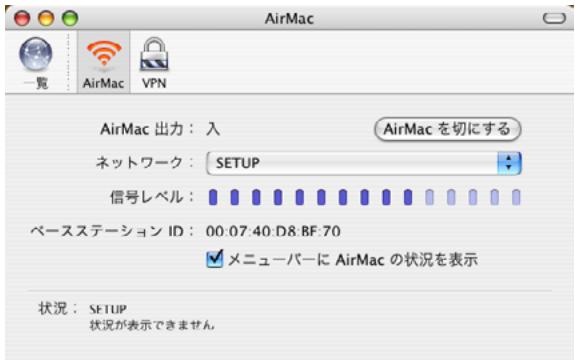Close the AirMac window with red button
The image size is (575, 362).
pyautogui.click(x=22, y=18)
